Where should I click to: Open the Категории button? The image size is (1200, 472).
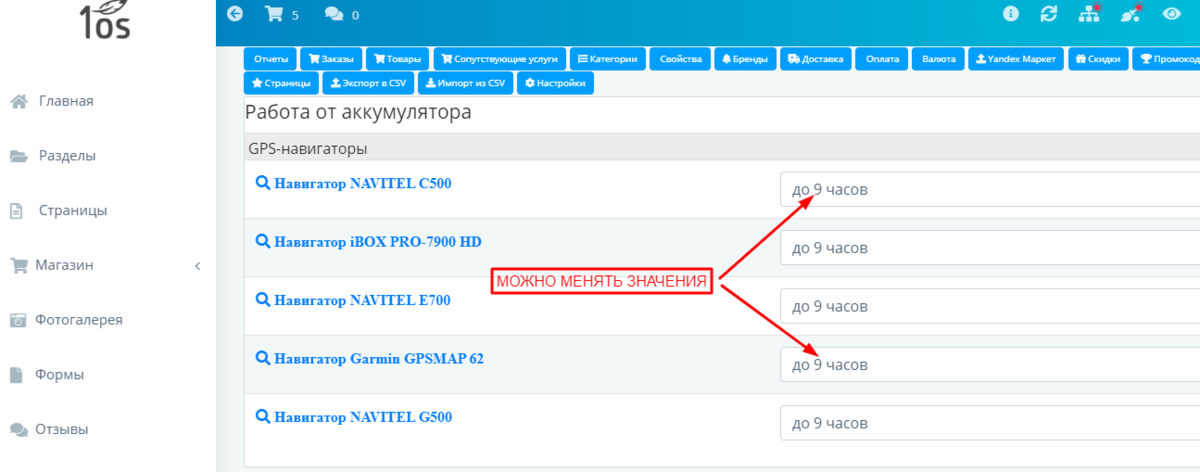coord(608,59)
